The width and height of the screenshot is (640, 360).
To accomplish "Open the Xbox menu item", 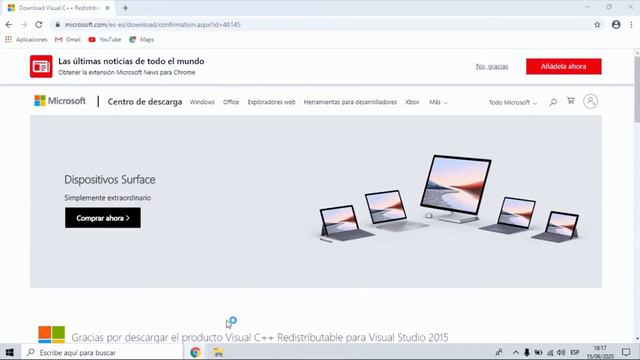I will pyautogui.click(x=412, y=102).
